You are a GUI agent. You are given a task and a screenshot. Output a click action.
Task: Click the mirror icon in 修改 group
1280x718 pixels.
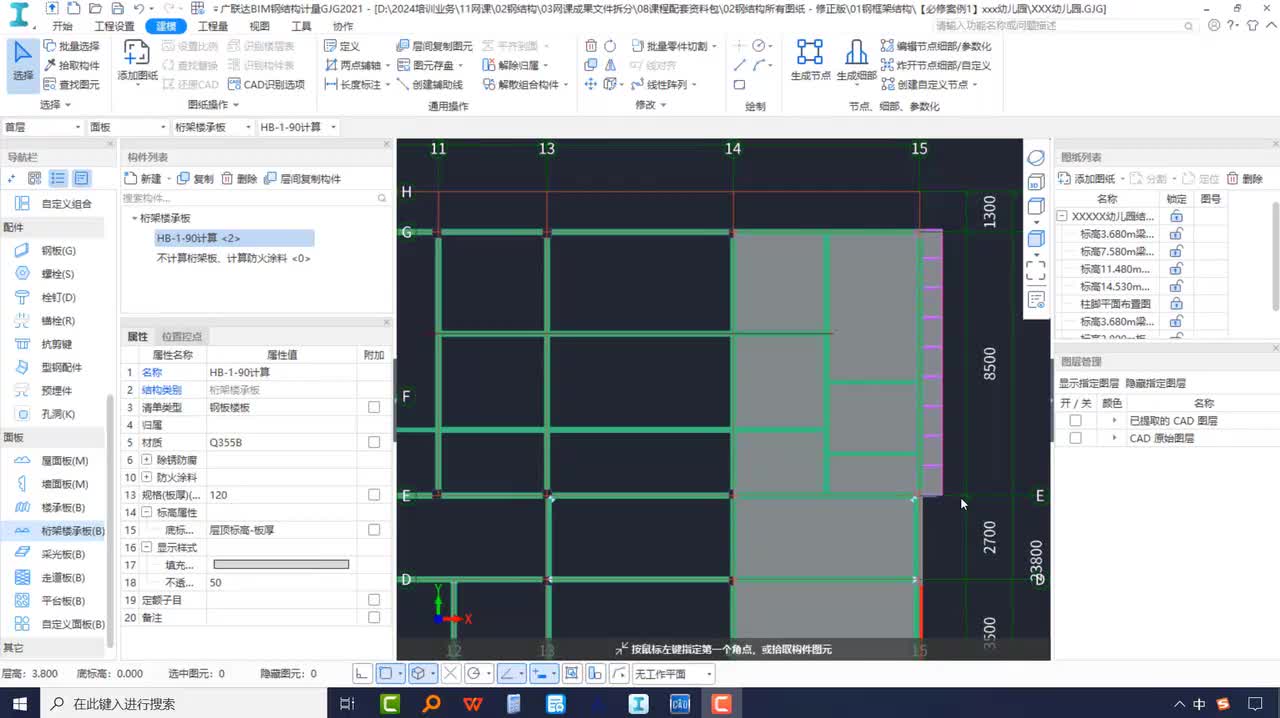(610, 65)
